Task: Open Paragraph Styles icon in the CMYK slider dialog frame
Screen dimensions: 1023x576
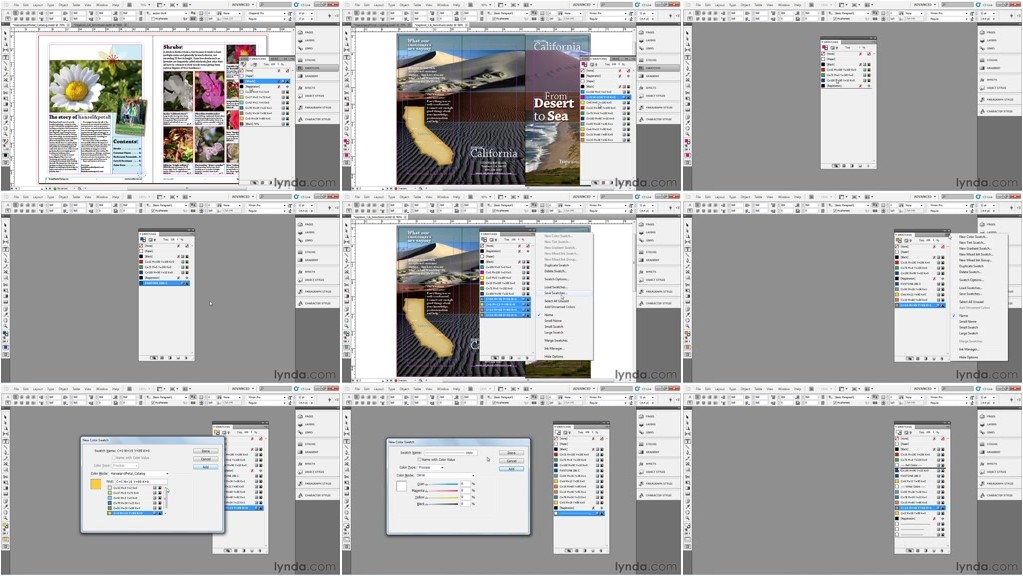Action: click(x=642, y=483)
